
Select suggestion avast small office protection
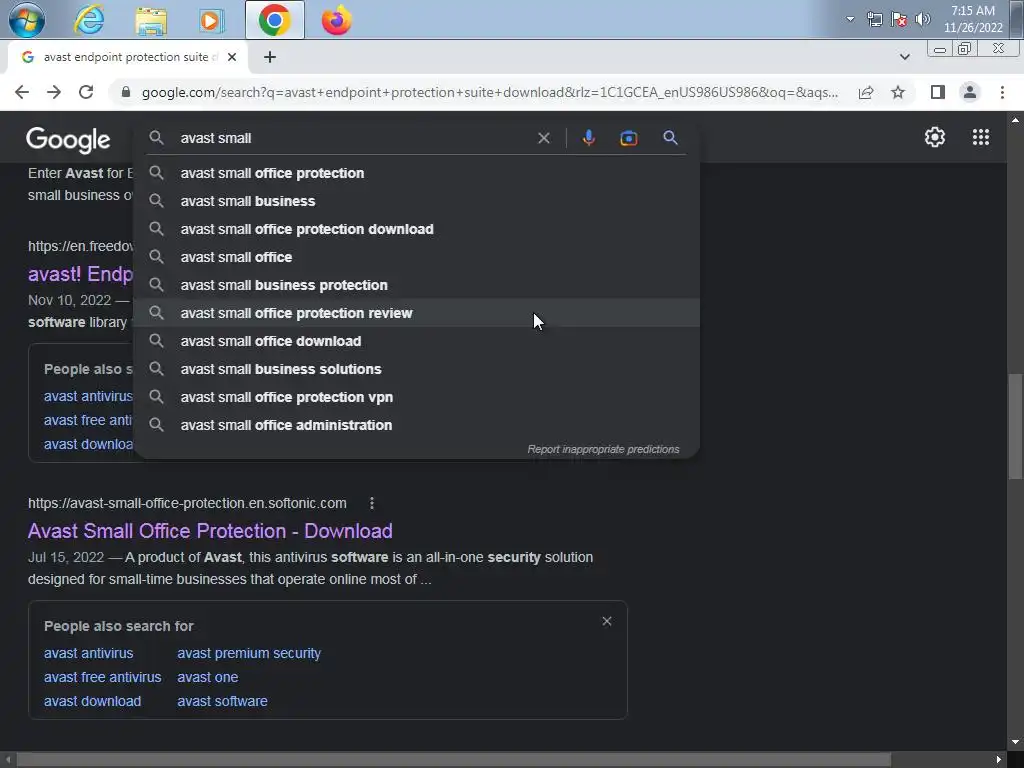pyautogui.click(x=416, y=173)
